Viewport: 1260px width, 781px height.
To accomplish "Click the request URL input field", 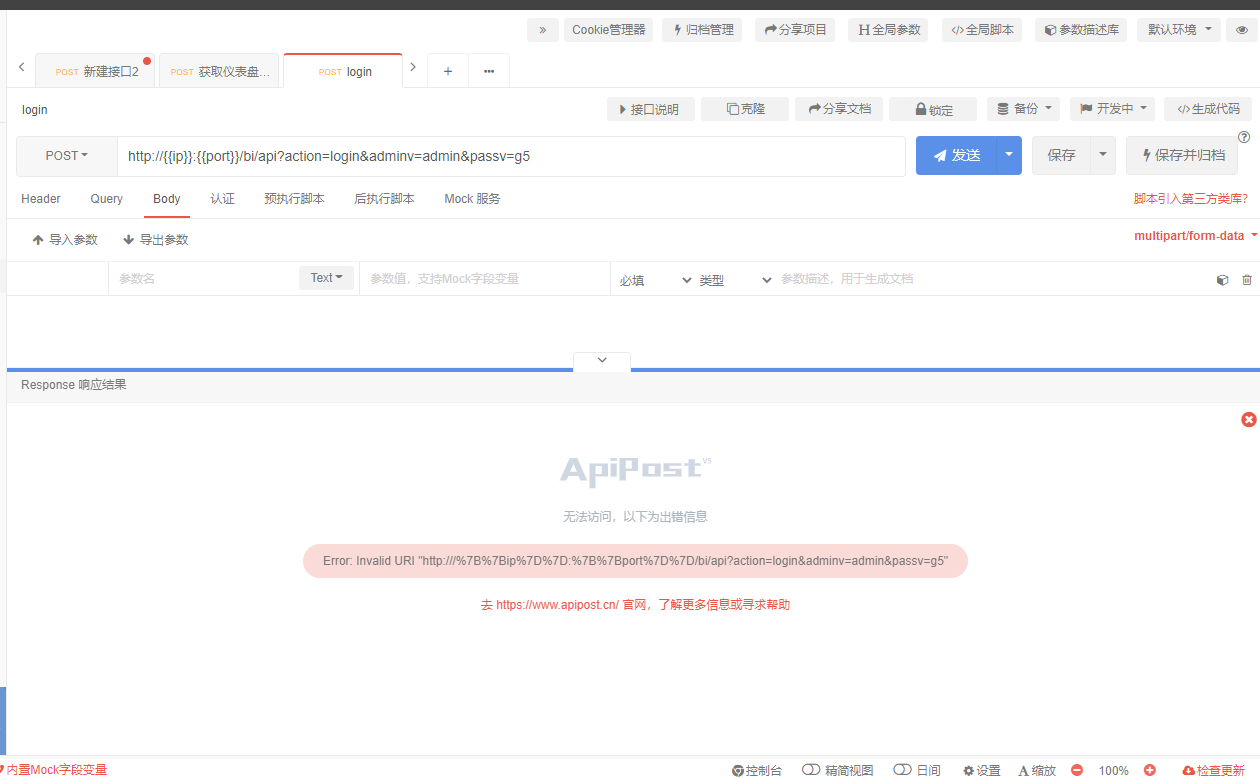I will 511,156.
